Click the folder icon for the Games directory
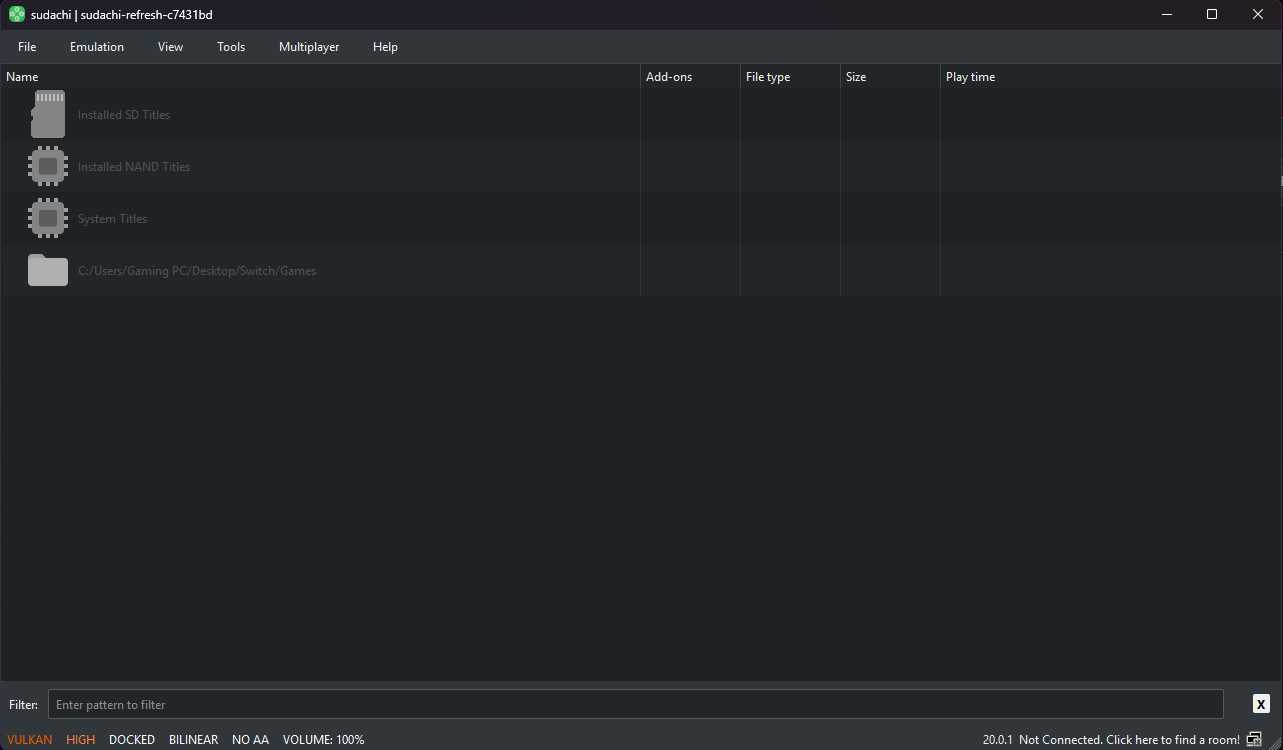 click(48, 270)
